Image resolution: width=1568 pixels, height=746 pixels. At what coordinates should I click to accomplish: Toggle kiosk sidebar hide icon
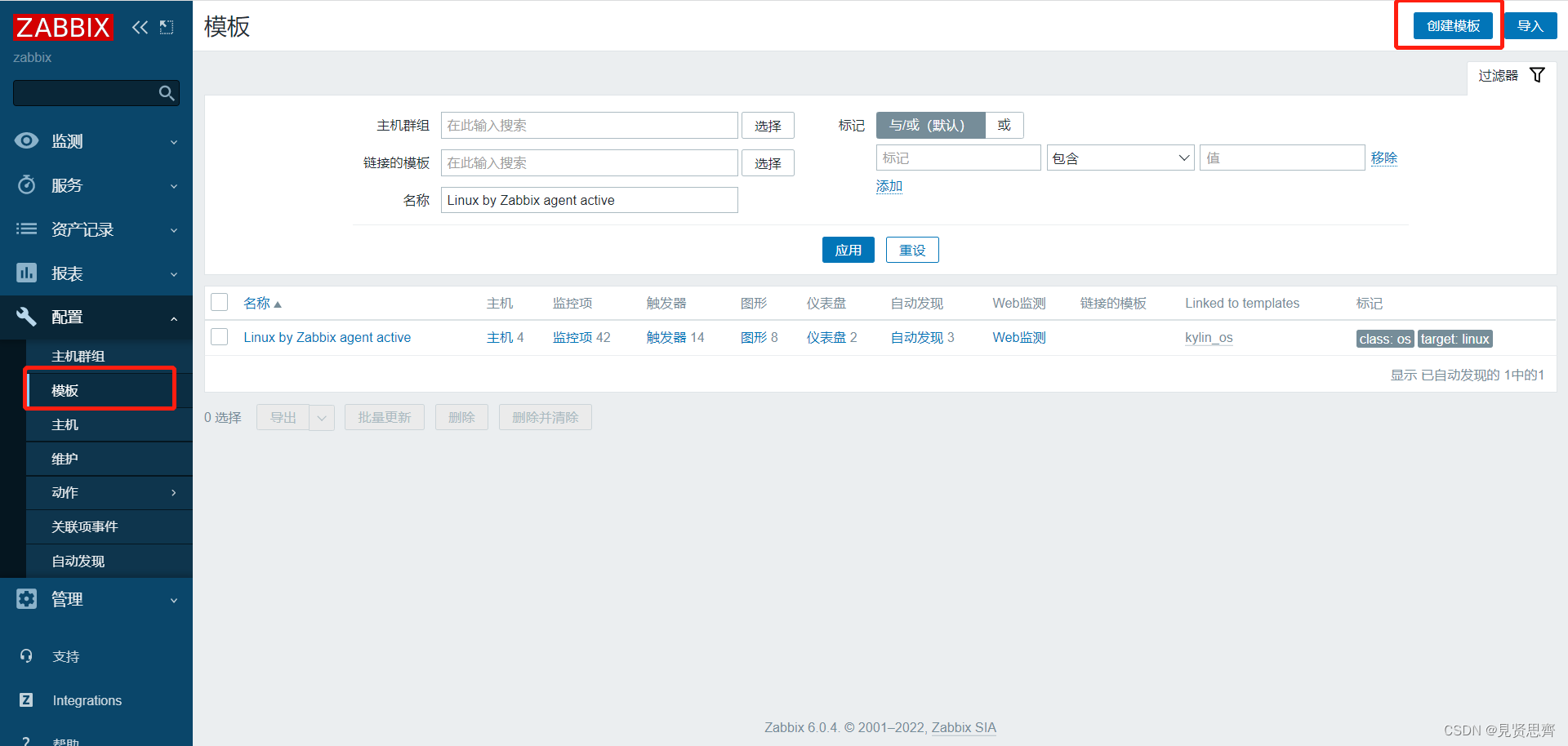[x=167, y=27]
